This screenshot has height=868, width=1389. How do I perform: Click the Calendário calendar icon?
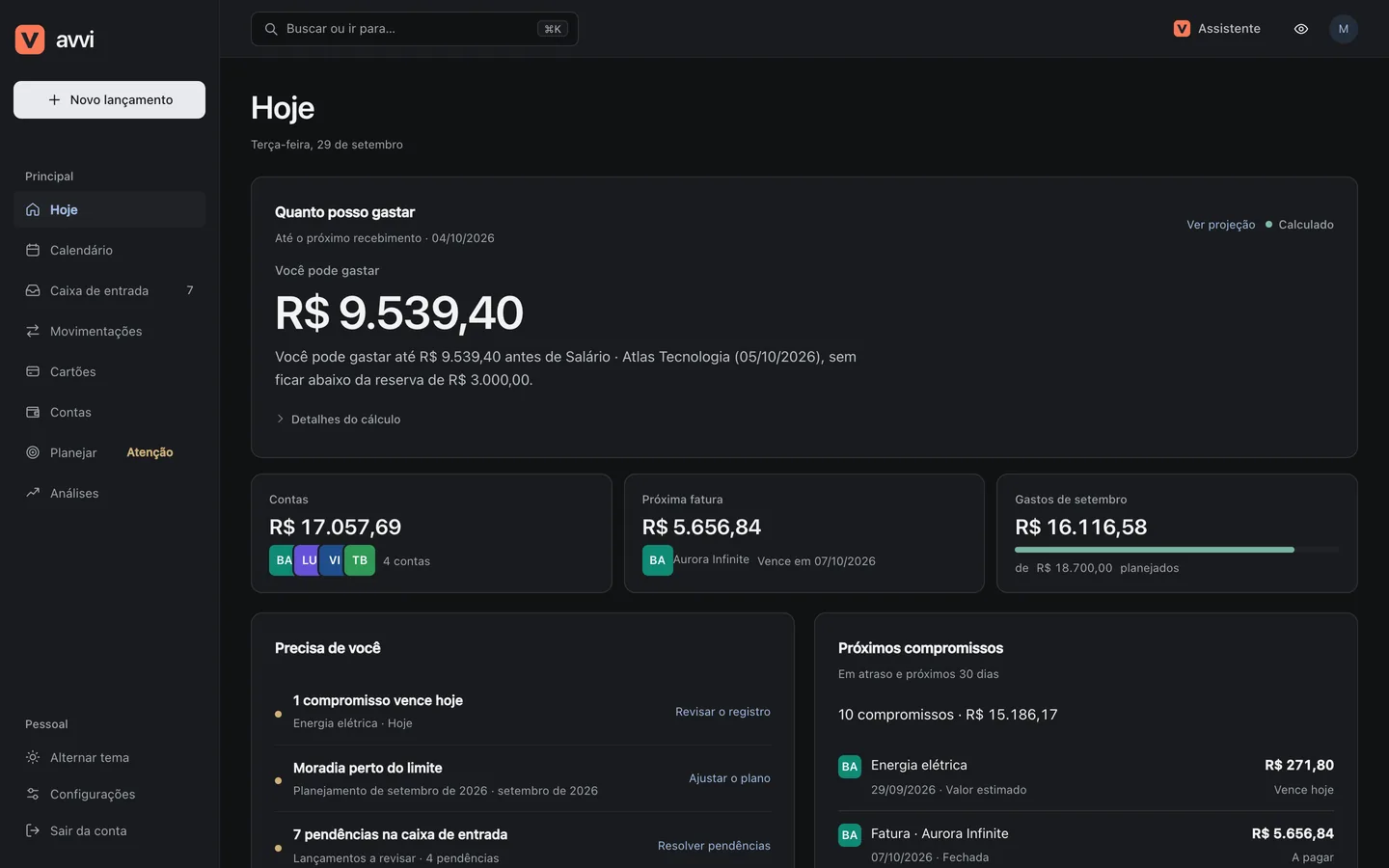coord(33,250)
